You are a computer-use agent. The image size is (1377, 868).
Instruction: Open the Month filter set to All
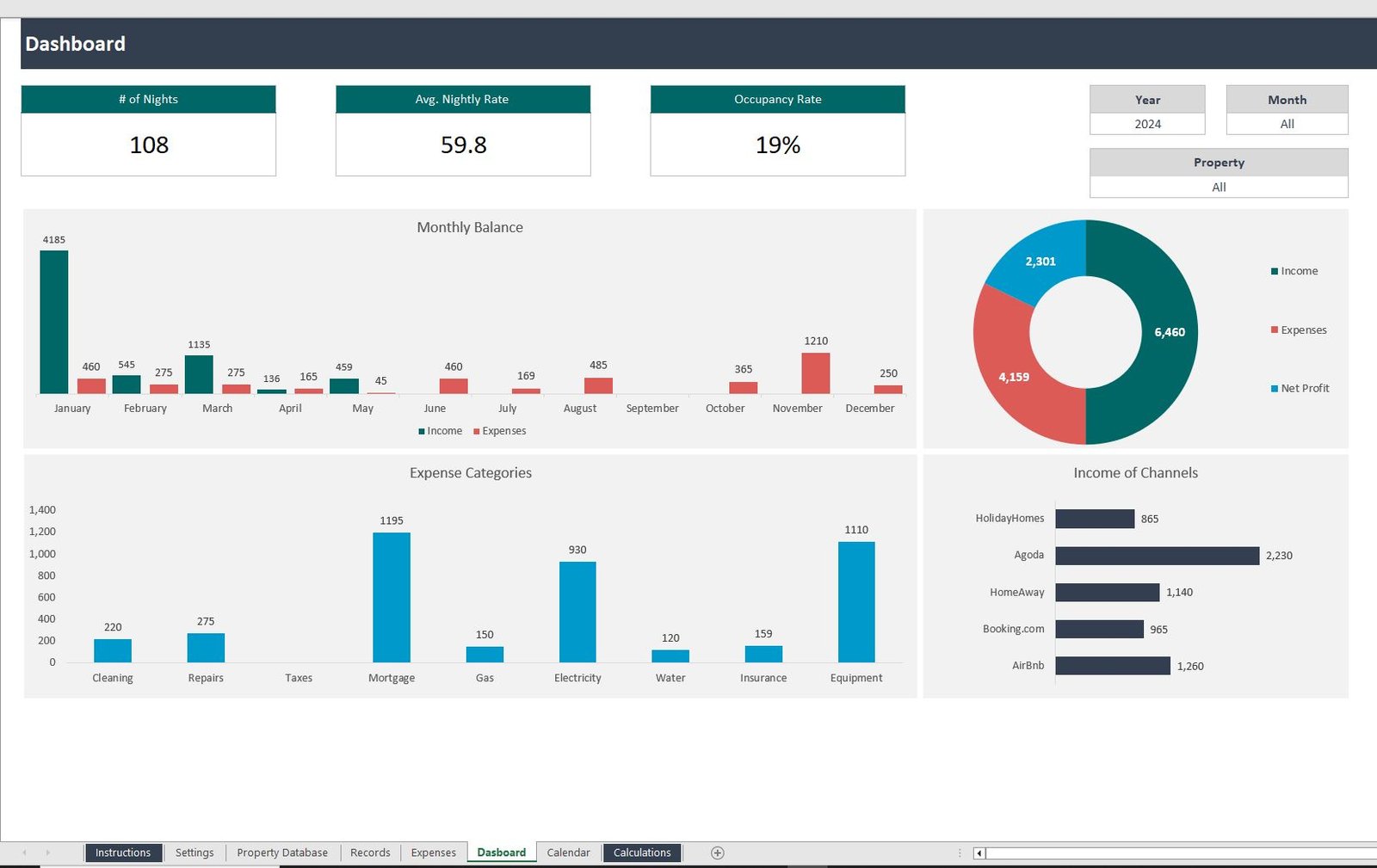click(1287, 124)
